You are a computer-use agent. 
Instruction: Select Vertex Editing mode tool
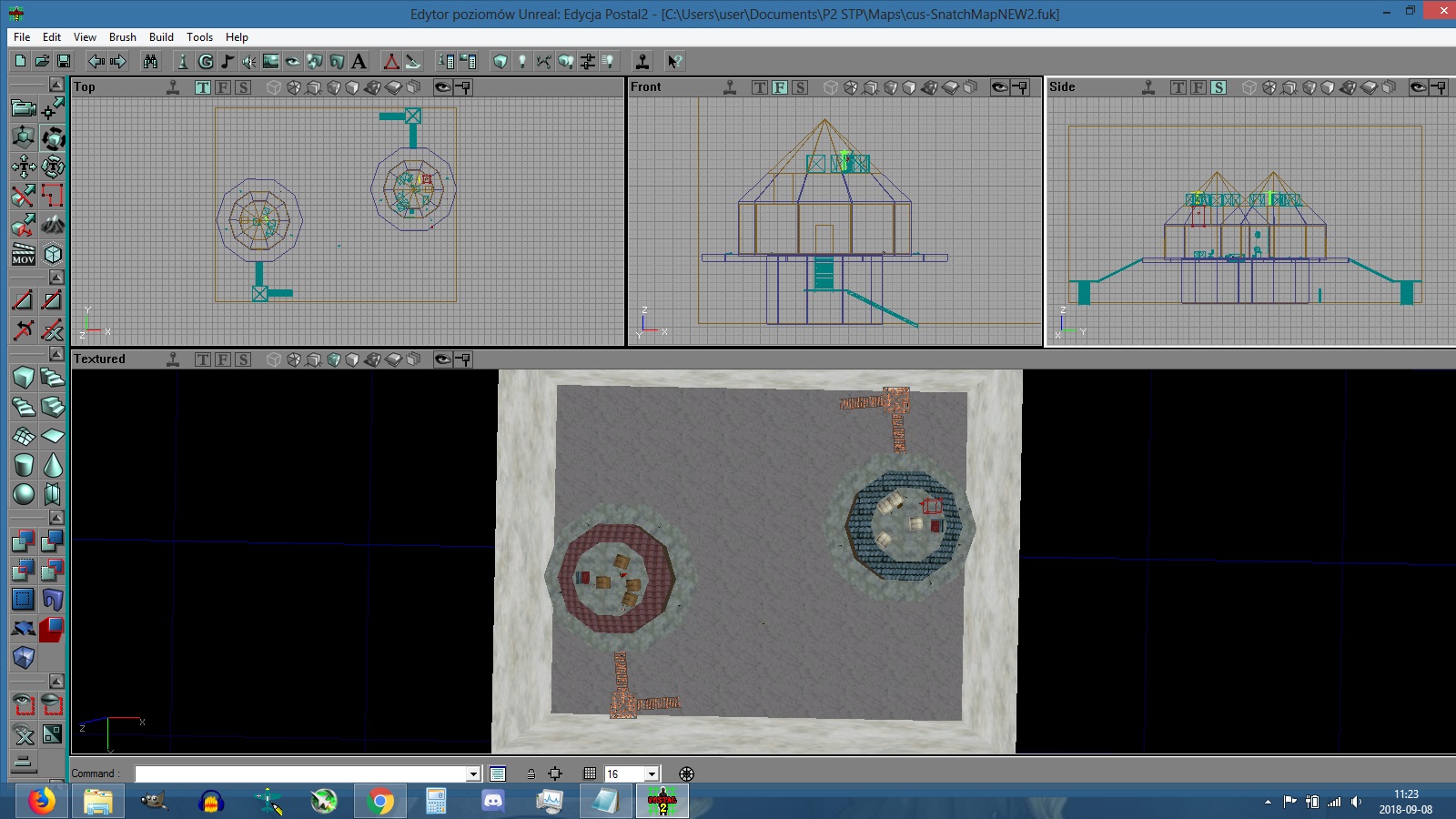coord(53,109)
